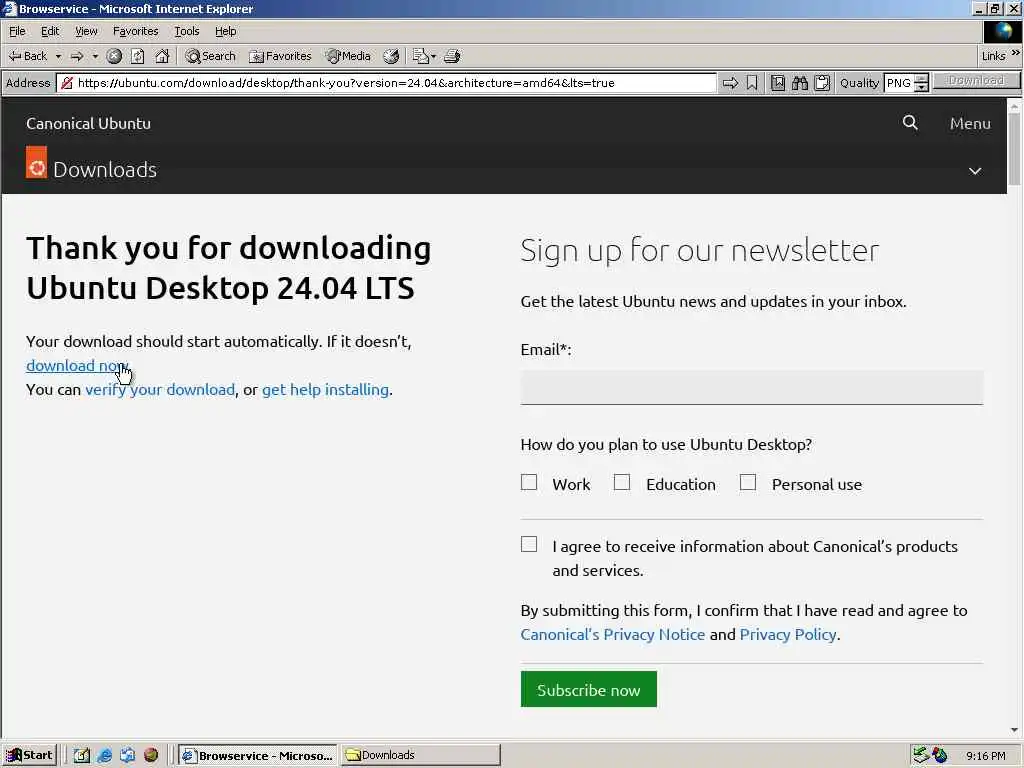Viewport: 1024px width, 768px height.
Task: Open the get help installing link
Action: [x=325, y=390]
